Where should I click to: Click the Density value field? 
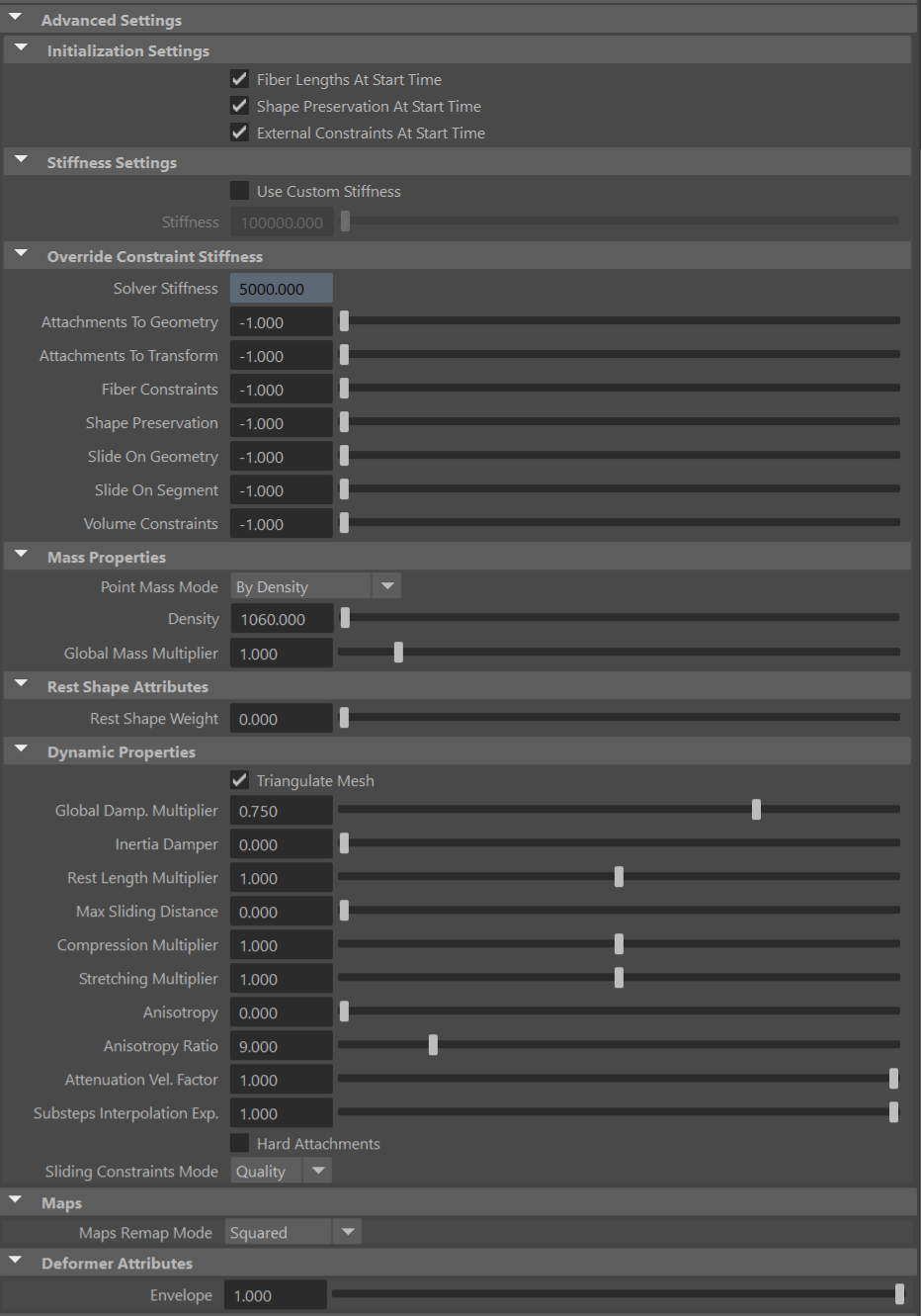(281, 618)
